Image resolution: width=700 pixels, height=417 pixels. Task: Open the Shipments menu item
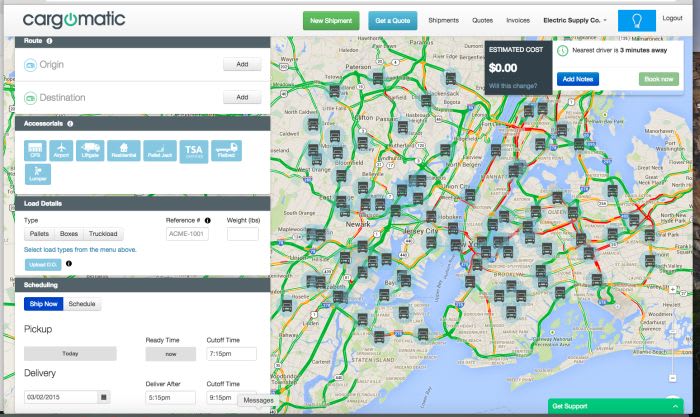tap(443, 20)
